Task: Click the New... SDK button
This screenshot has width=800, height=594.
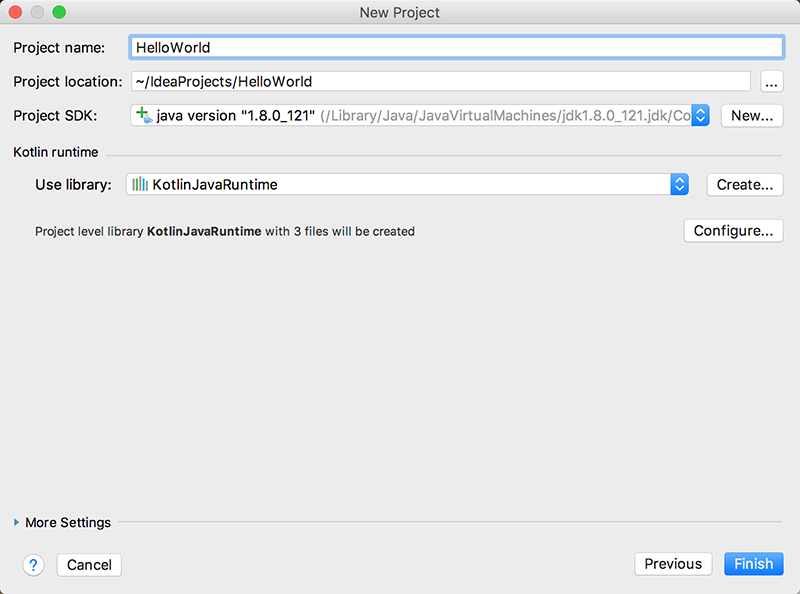Action: click(751, 115)
